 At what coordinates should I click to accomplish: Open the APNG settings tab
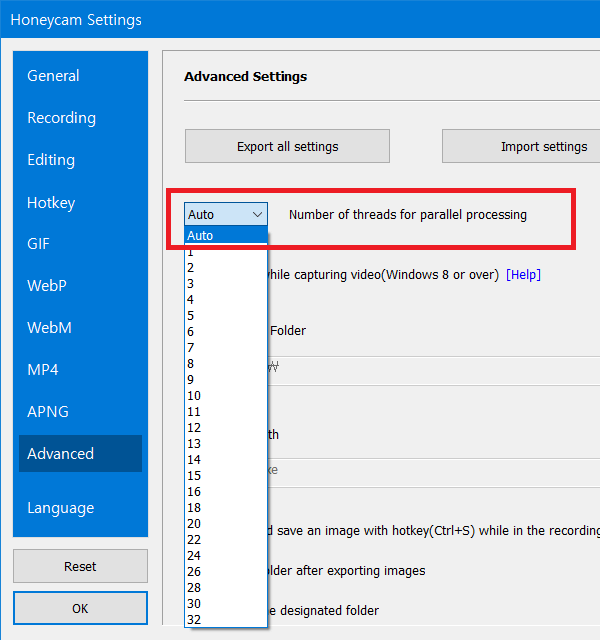pos(48,412)
